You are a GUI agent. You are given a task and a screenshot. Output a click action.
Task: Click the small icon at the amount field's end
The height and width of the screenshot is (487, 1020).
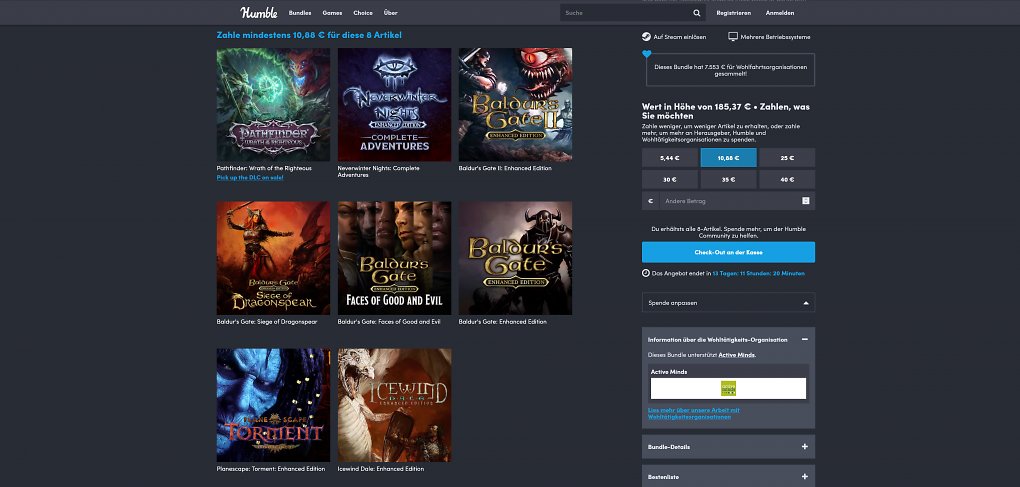tap(805, 201)
